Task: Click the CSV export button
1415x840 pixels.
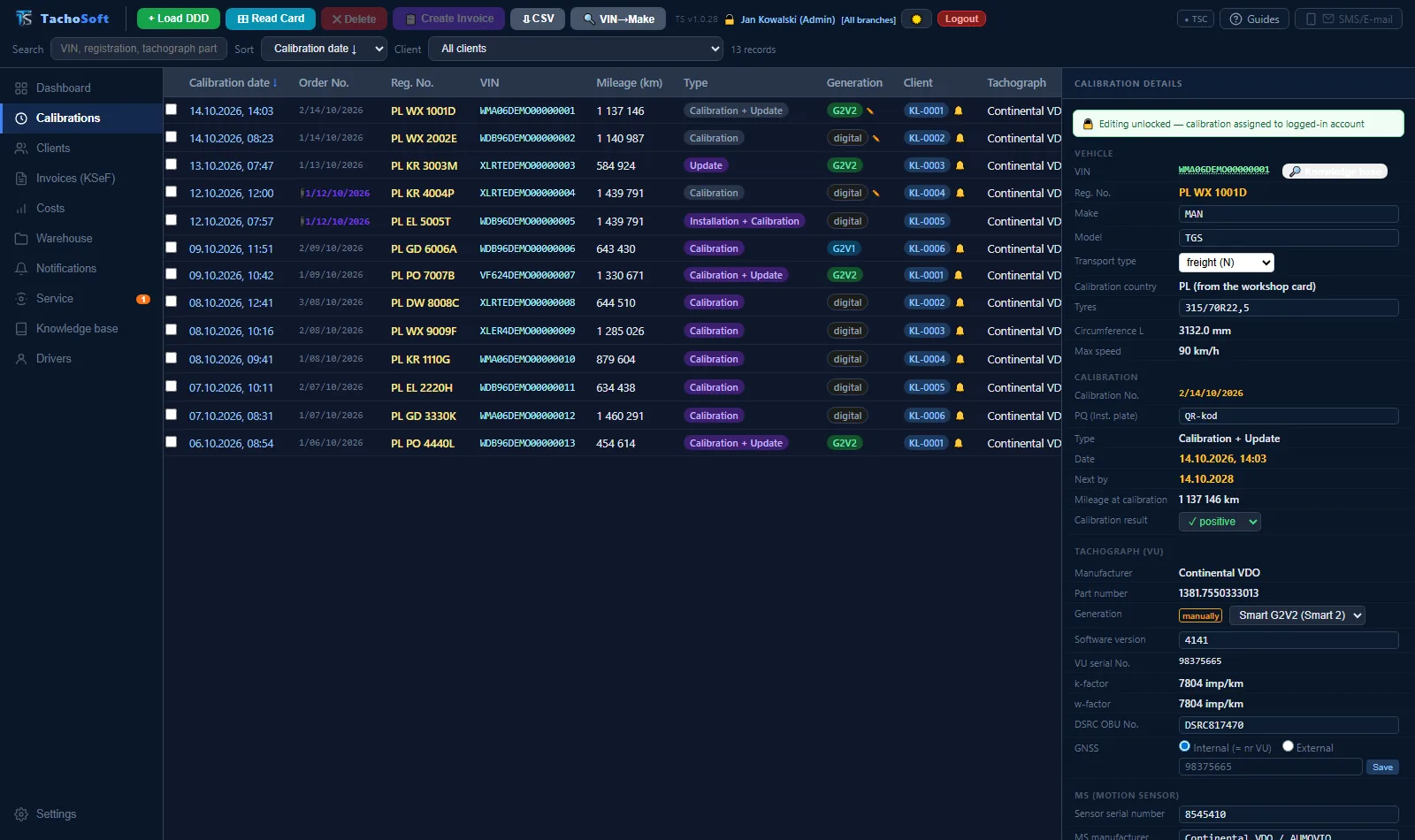Action: pyautogui.click(x=538, y=19)
